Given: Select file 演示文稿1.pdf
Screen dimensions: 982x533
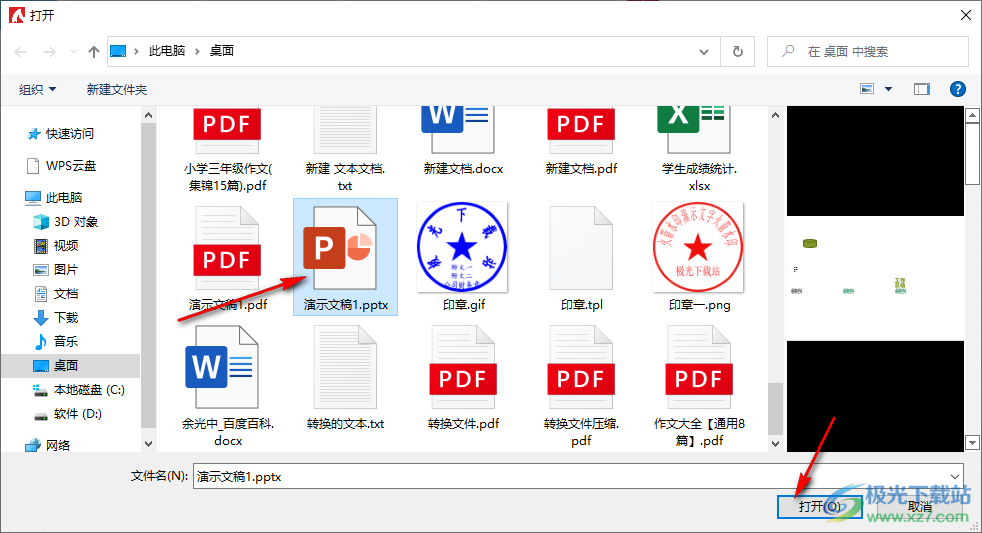Looking at the screenshot, I should [227, 258].
